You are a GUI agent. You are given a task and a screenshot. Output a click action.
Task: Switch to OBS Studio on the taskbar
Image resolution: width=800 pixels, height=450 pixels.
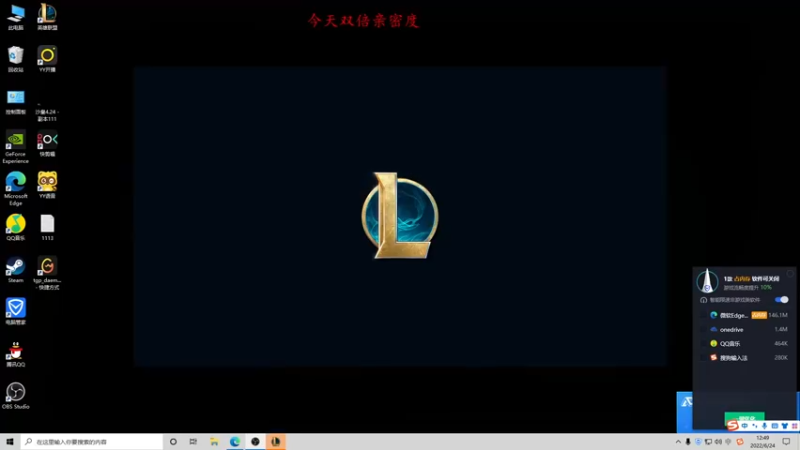click(x=255, y=442)
